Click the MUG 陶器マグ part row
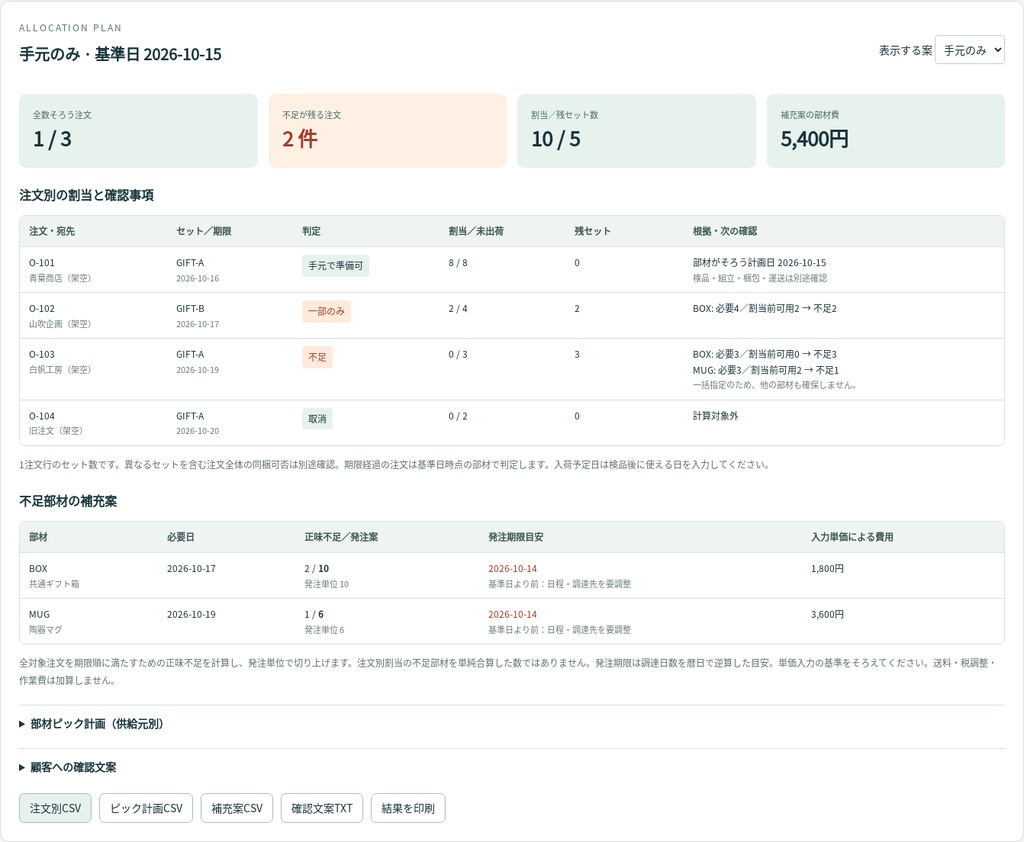Screen dimensions: 1024x842 (511, 622)
